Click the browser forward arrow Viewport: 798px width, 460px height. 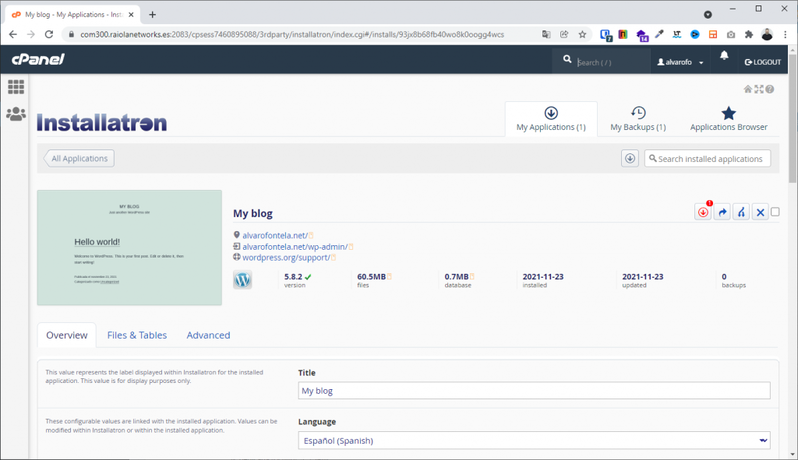pos(31,34)
